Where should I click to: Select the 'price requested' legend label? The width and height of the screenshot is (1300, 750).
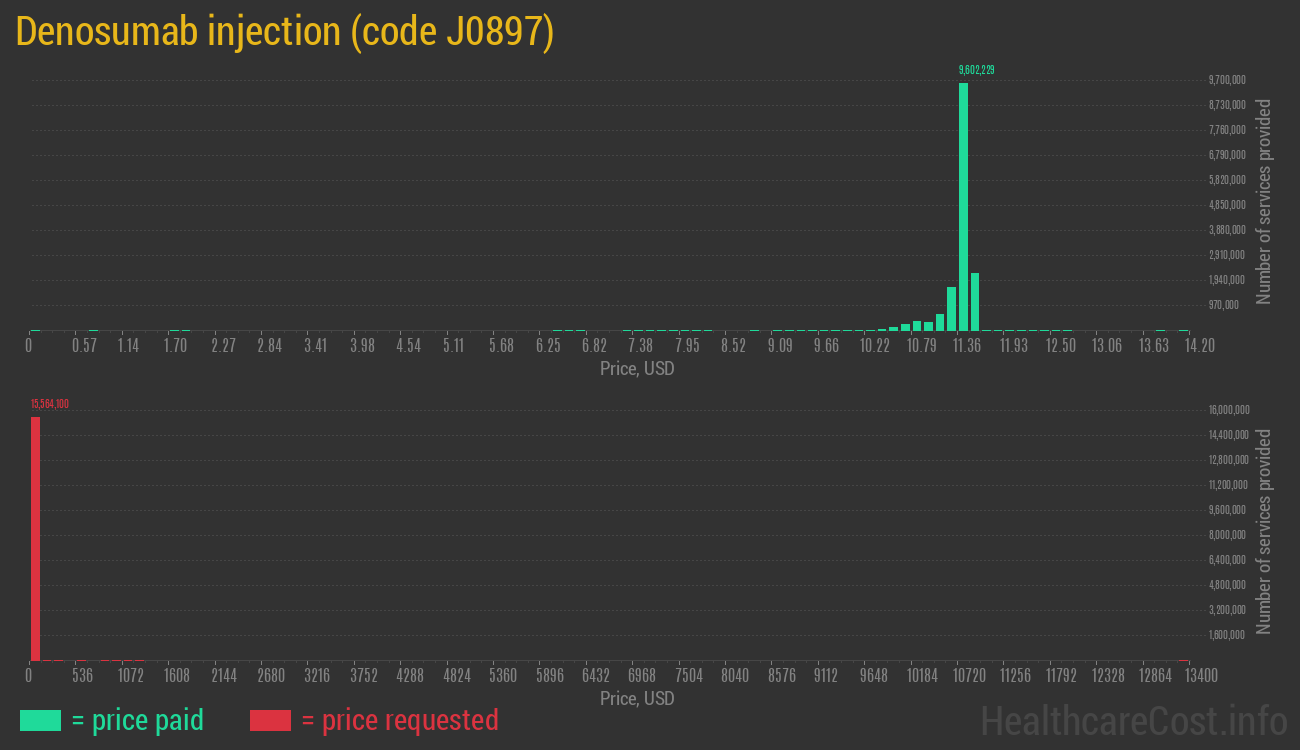coord(399,720)
